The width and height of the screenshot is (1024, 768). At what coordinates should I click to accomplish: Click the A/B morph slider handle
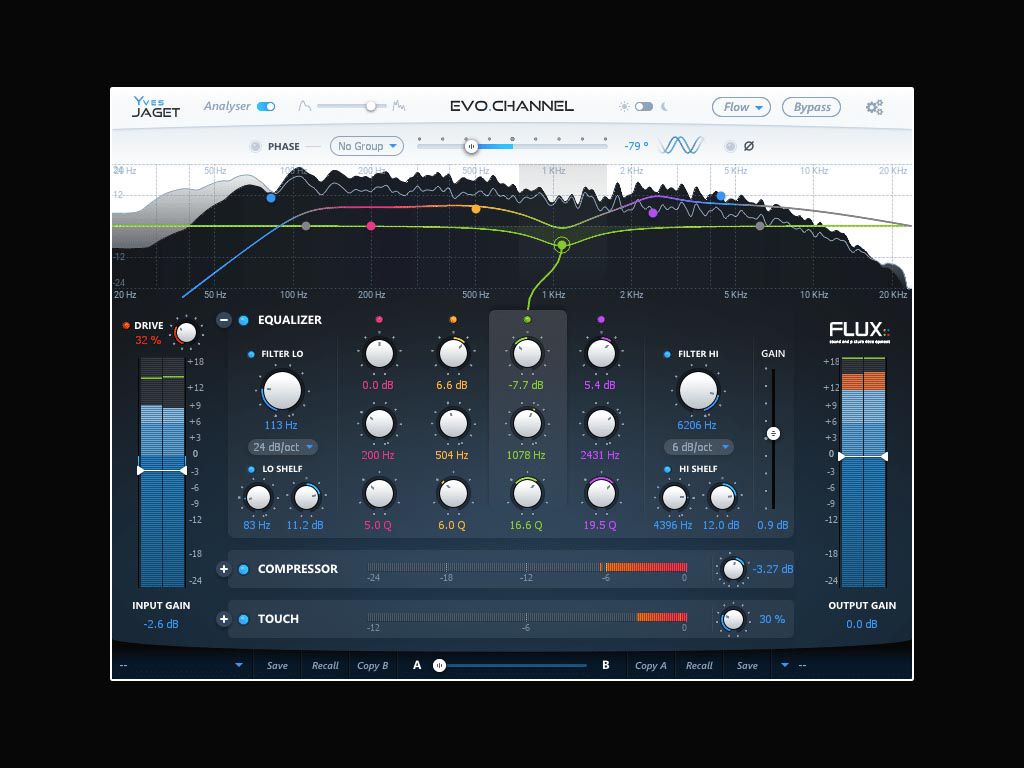(440, 665)
